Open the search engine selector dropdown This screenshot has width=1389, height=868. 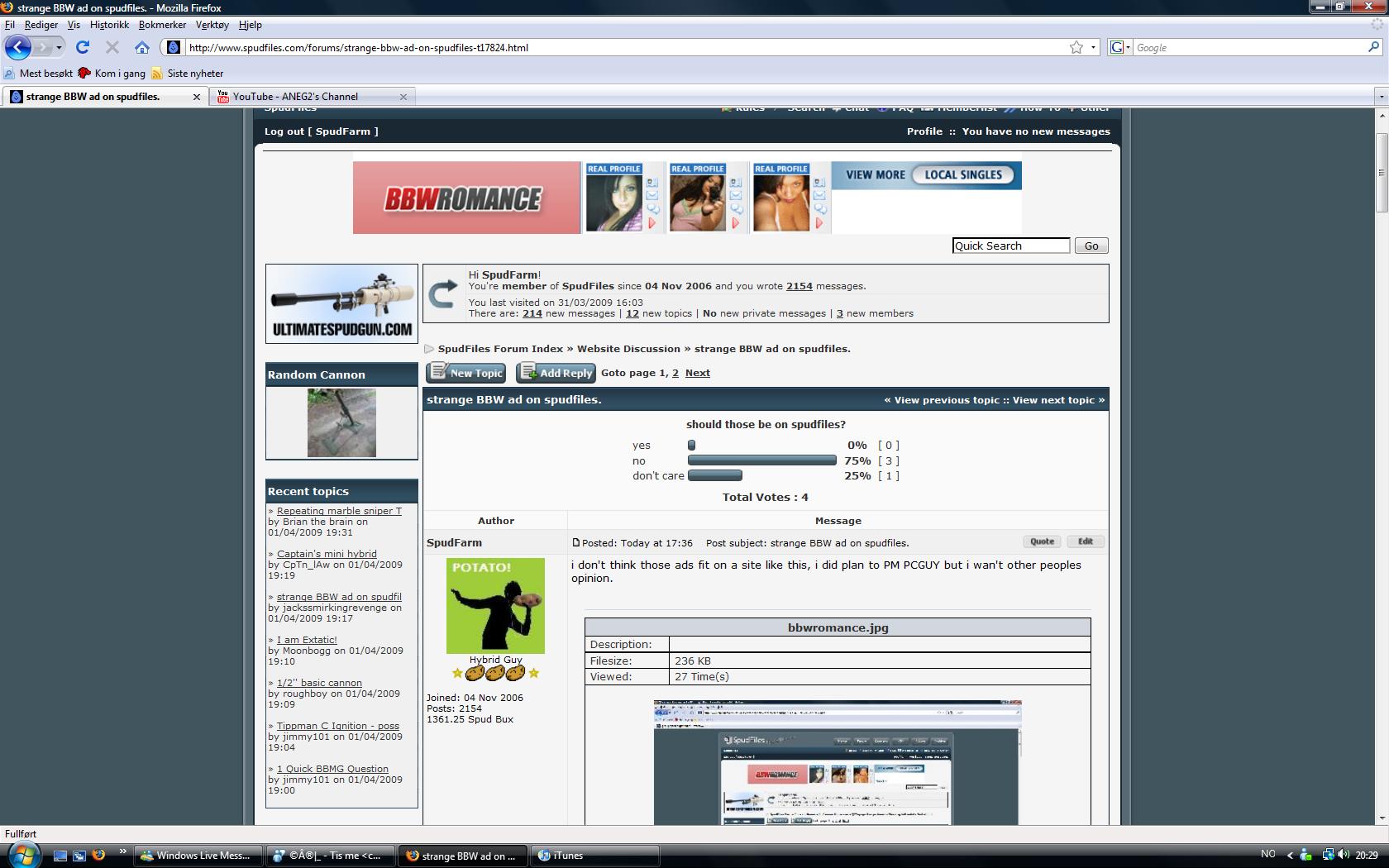(x=1119, y=47)
